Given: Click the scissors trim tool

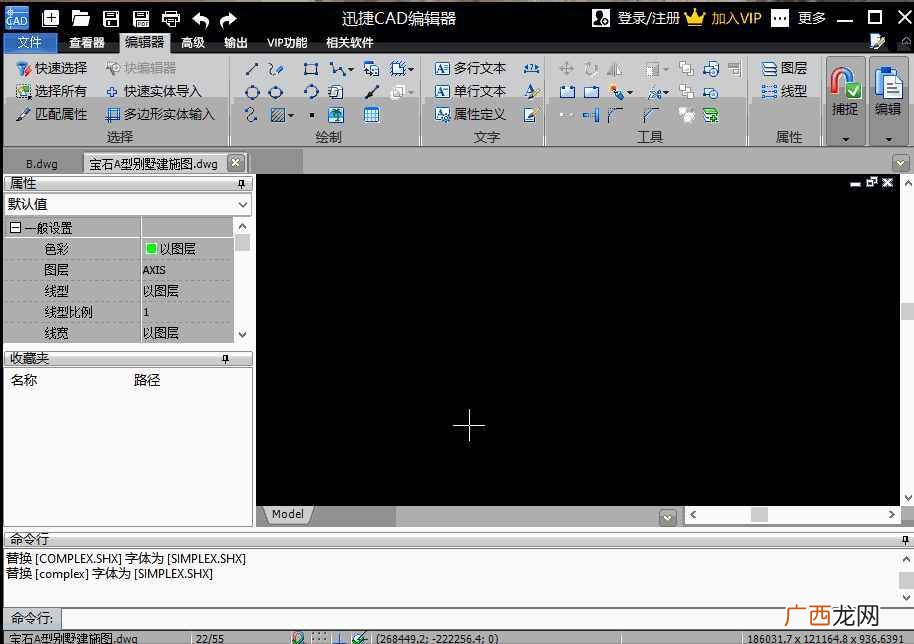Looking at the screenshot, I should click(655, 92).
